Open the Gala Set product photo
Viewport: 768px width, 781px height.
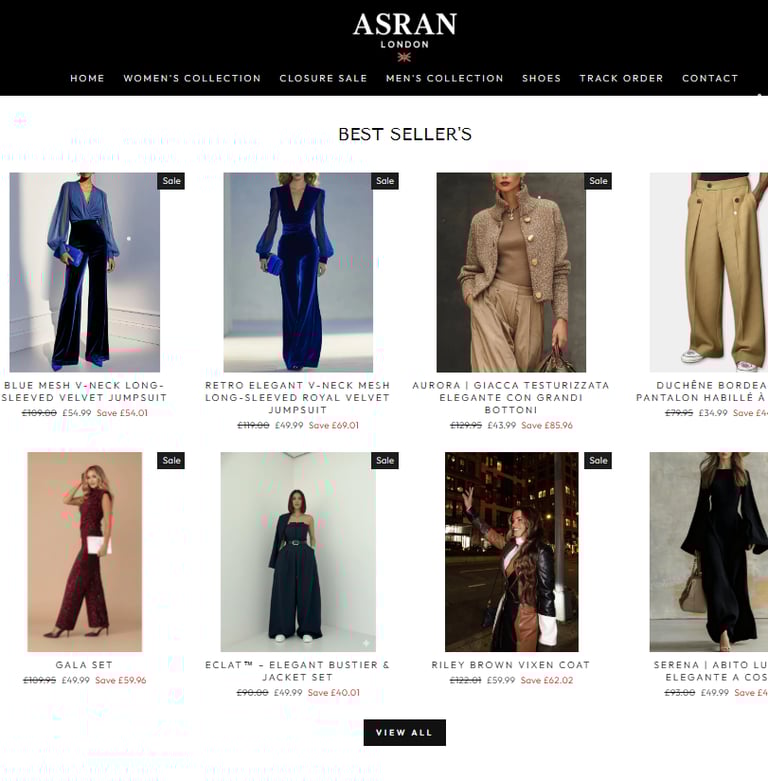point(85,552)
